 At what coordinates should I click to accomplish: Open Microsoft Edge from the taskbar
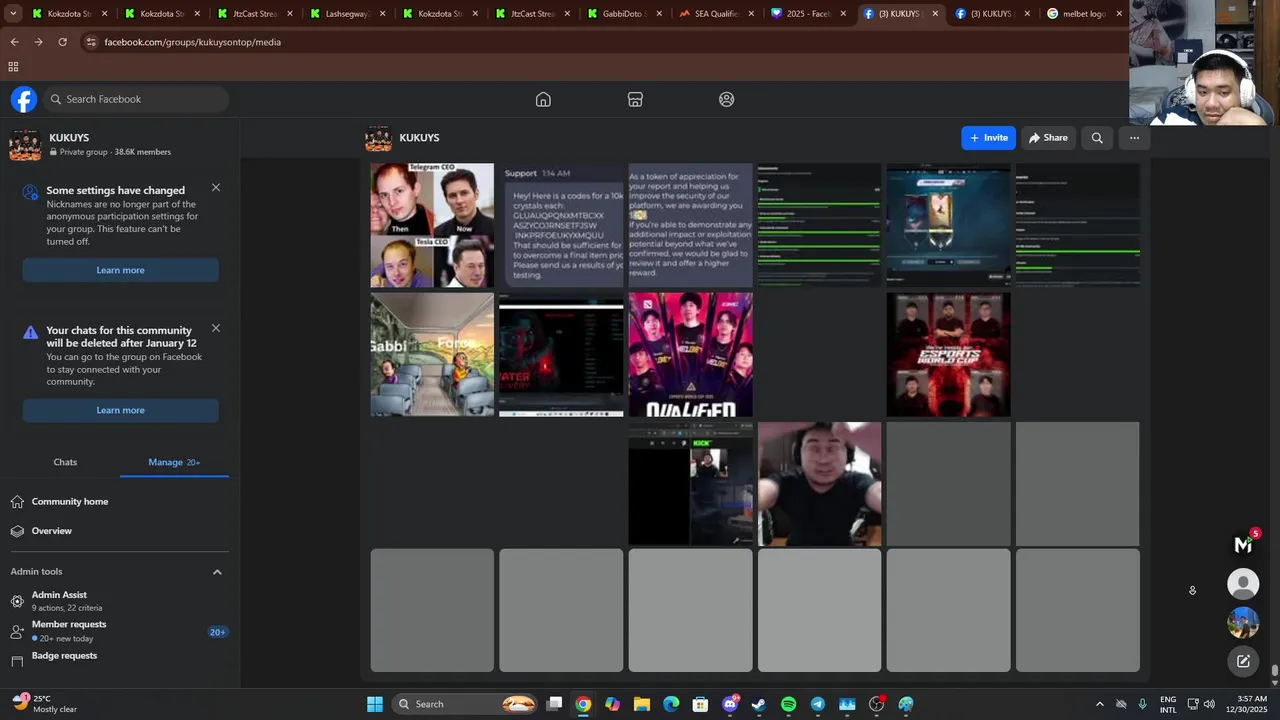671,704
